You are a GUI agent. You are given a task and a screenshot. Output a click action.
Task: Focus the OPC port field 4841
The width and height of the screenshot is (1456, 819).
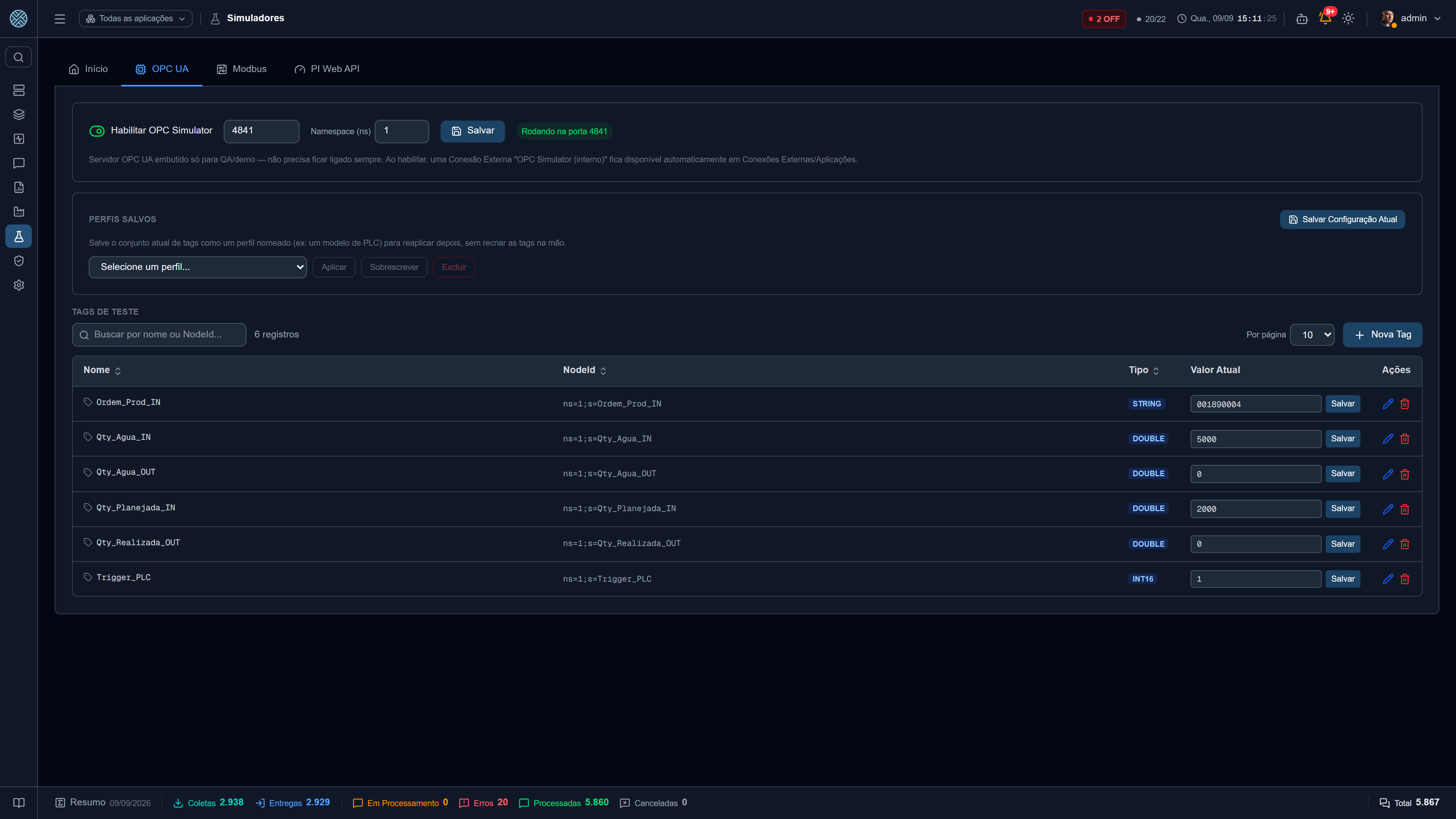[x=261, y=131]
